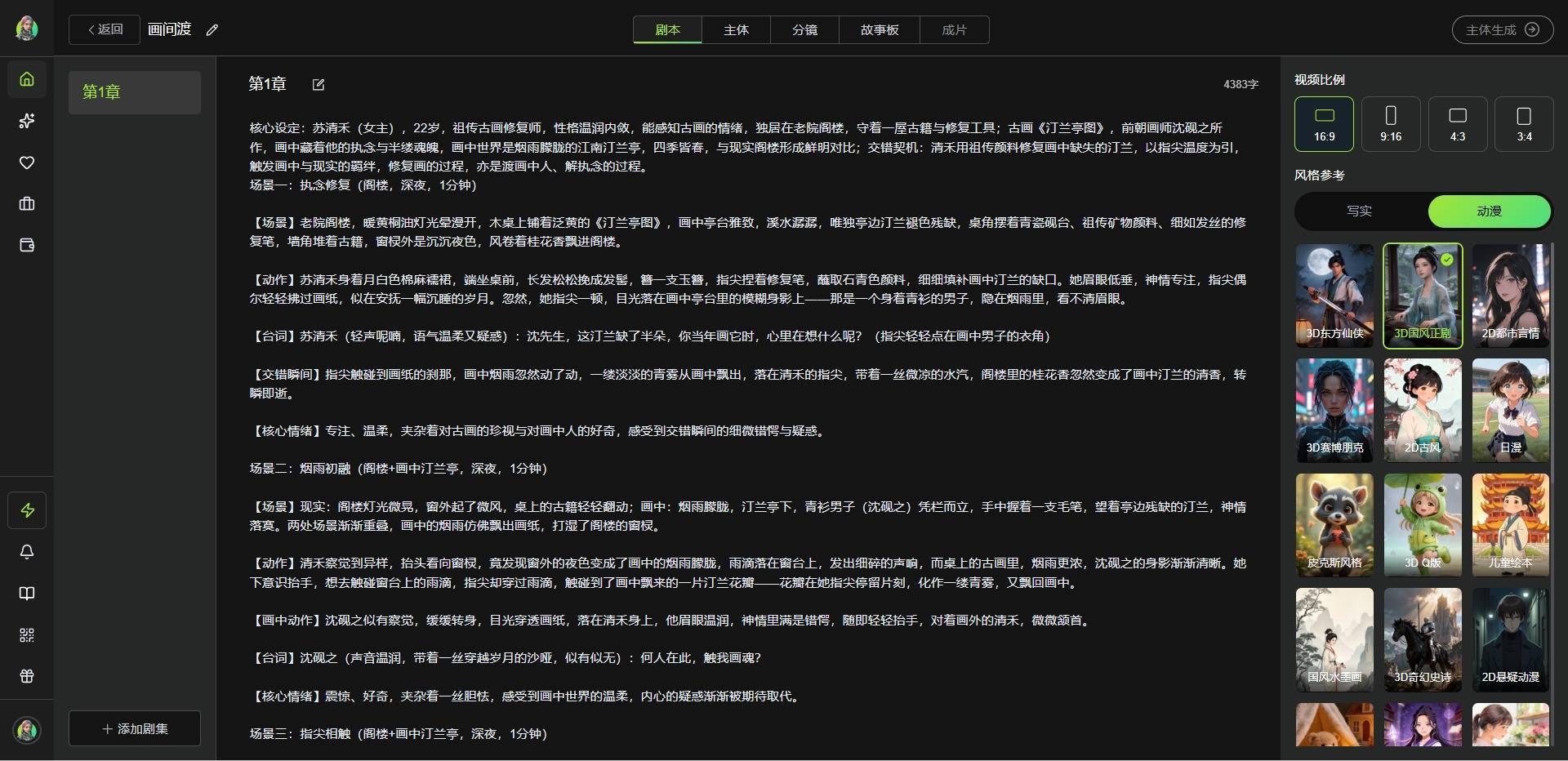
Task: Select the 9:16 video ratio
Action: click(x=1391, y=124)
